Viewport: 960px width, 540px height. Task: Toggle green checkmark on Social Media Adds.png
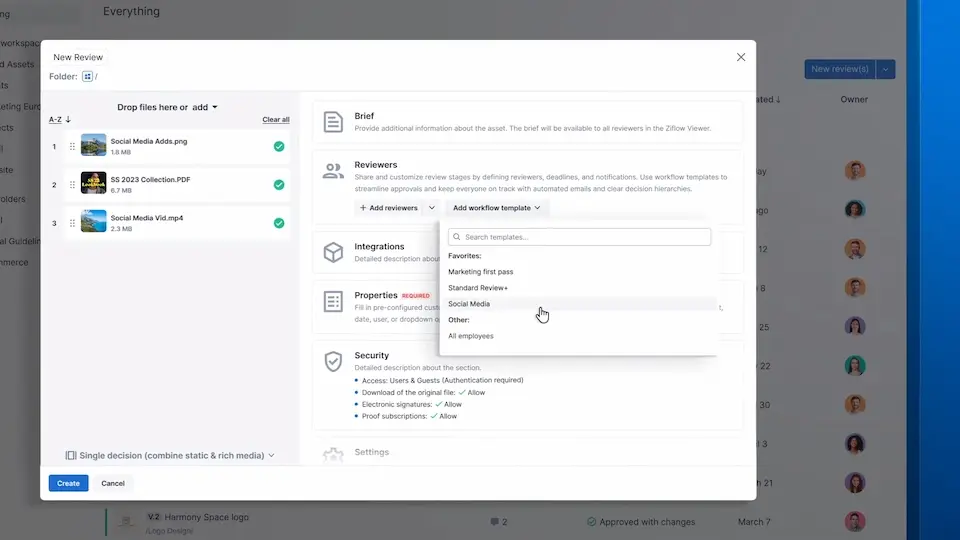tap(279, 146)
